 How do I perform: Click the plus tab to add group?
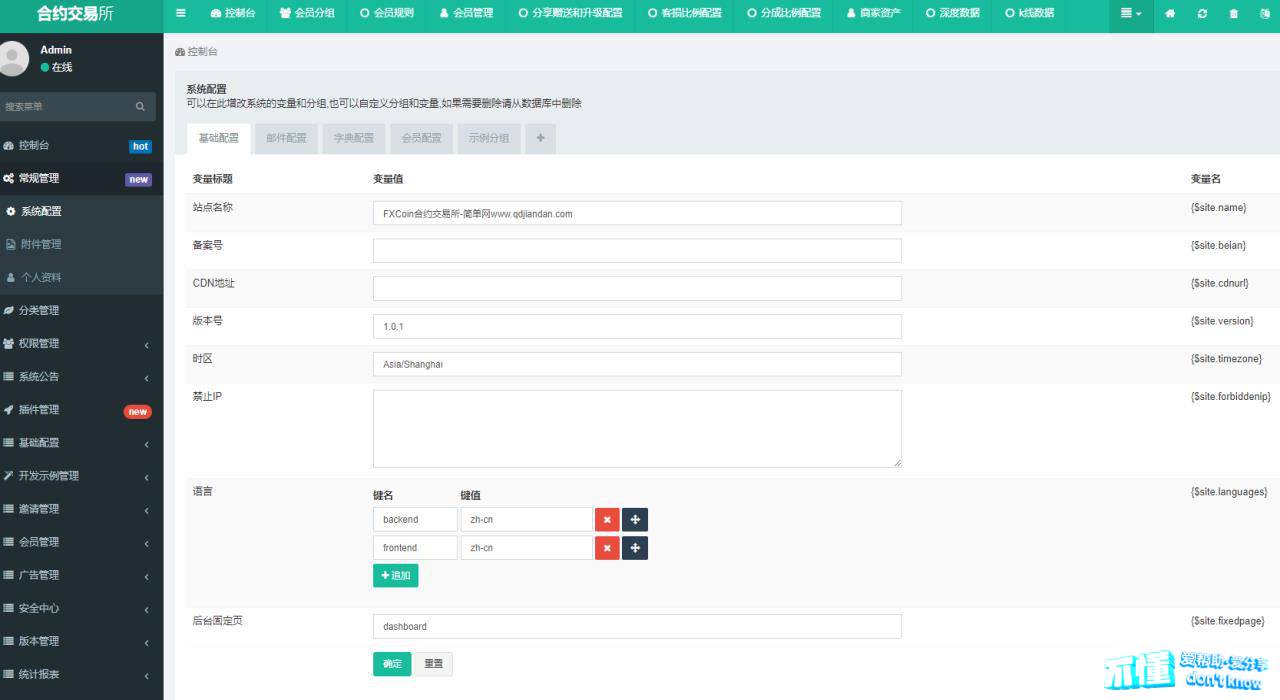pos(540,138)
